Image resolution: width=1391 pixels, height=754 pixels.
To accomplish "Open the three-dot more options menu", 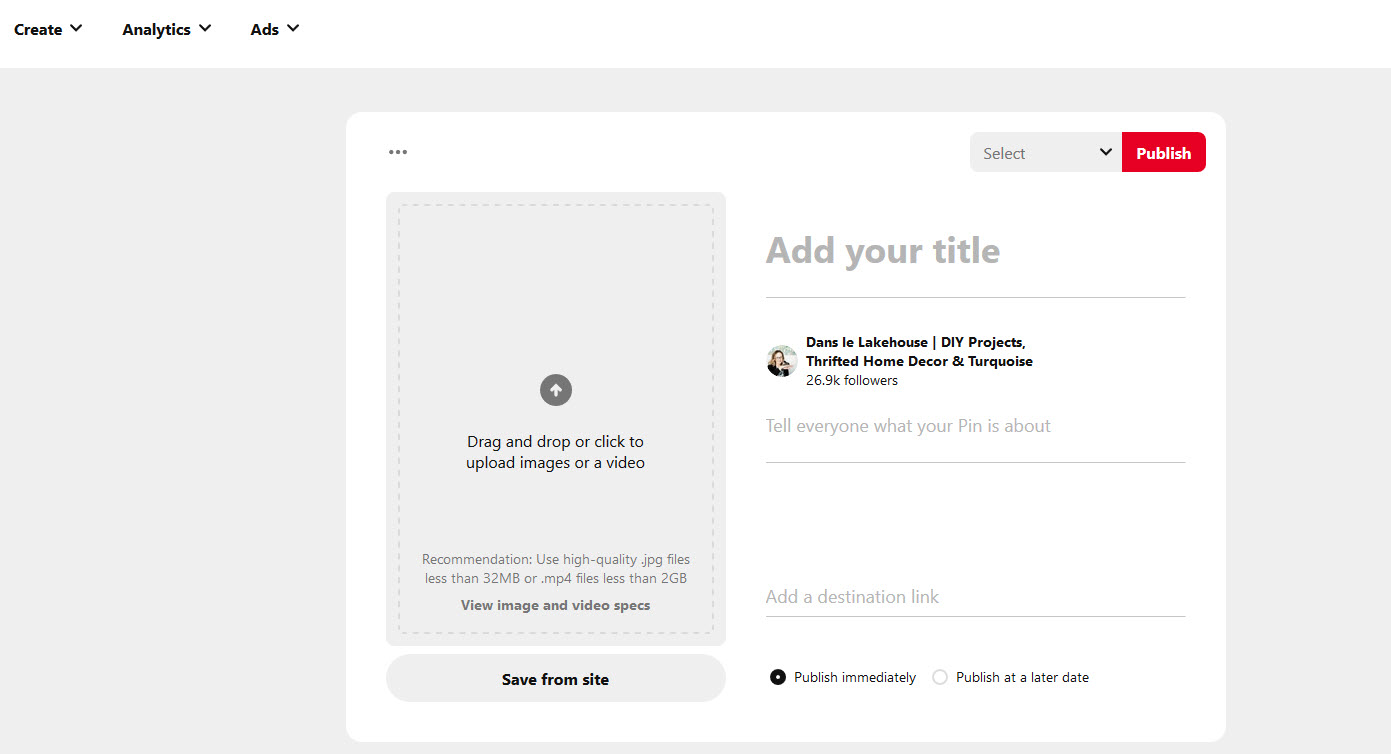I will (398, 152).
